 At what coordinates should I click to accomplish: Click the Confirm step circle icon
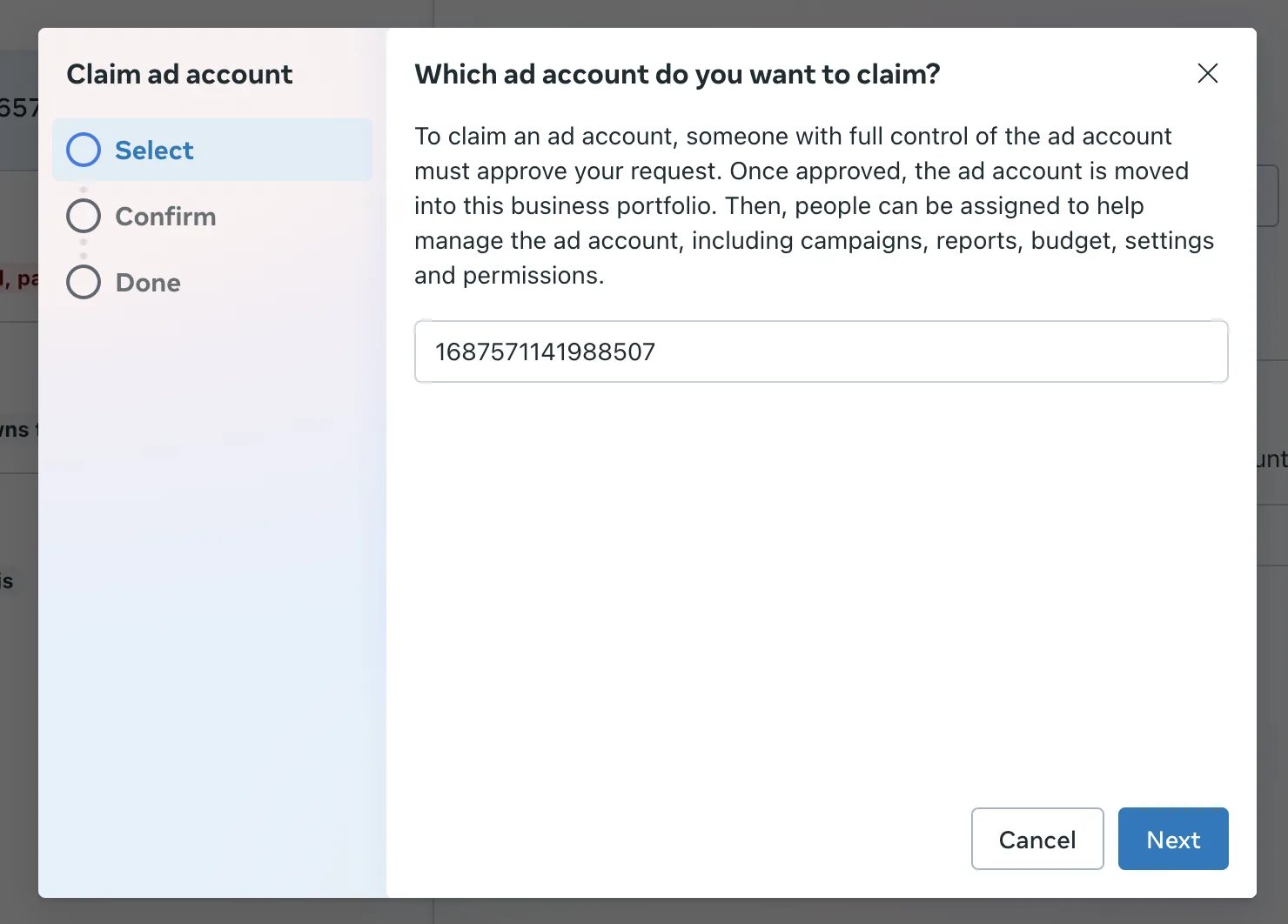pyautogui.click(x=84, y=216)
